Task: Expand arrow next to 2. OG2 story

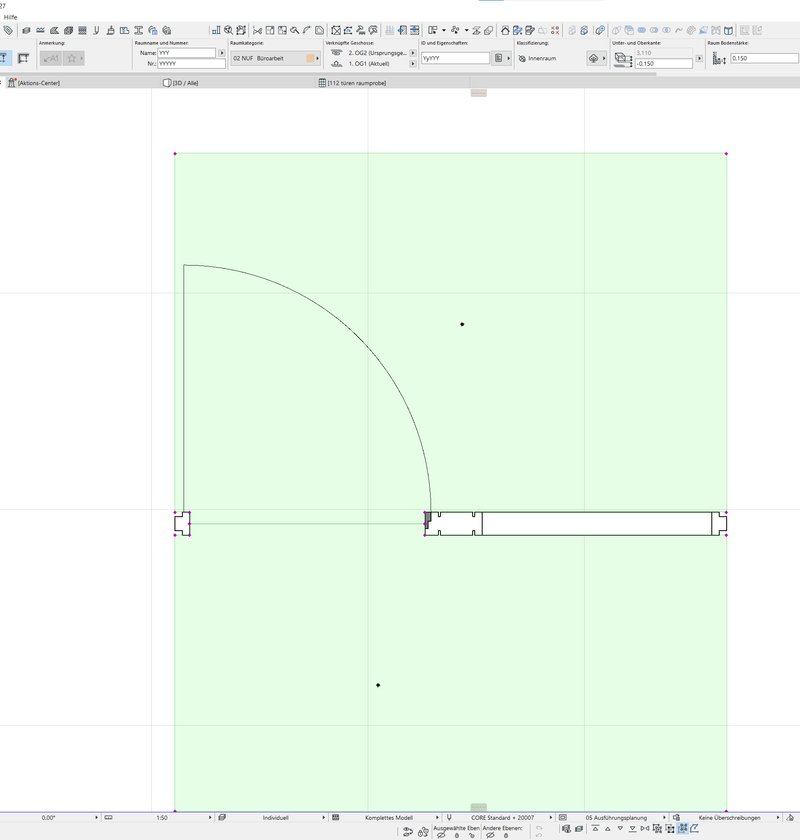Action: (x=413, y=53)
